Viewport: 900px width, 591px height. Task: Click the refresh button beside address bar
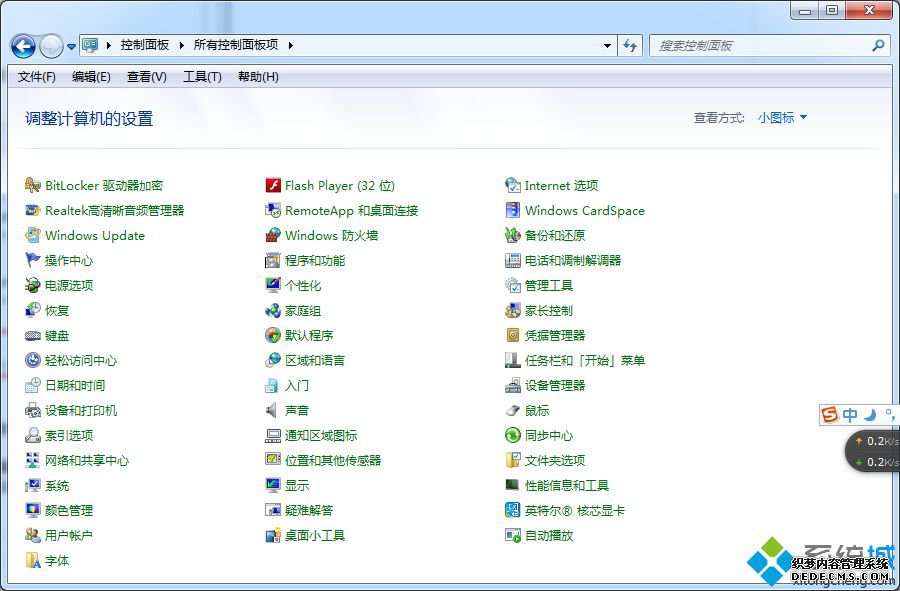(x=630, y=45)
